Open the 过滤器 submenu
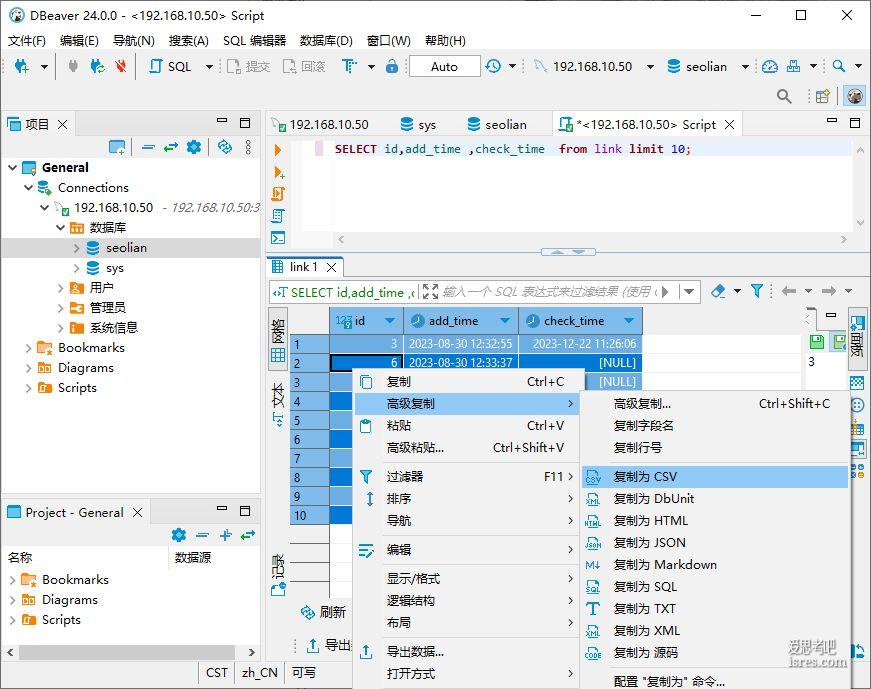871x689 pixels. point(465,477)
